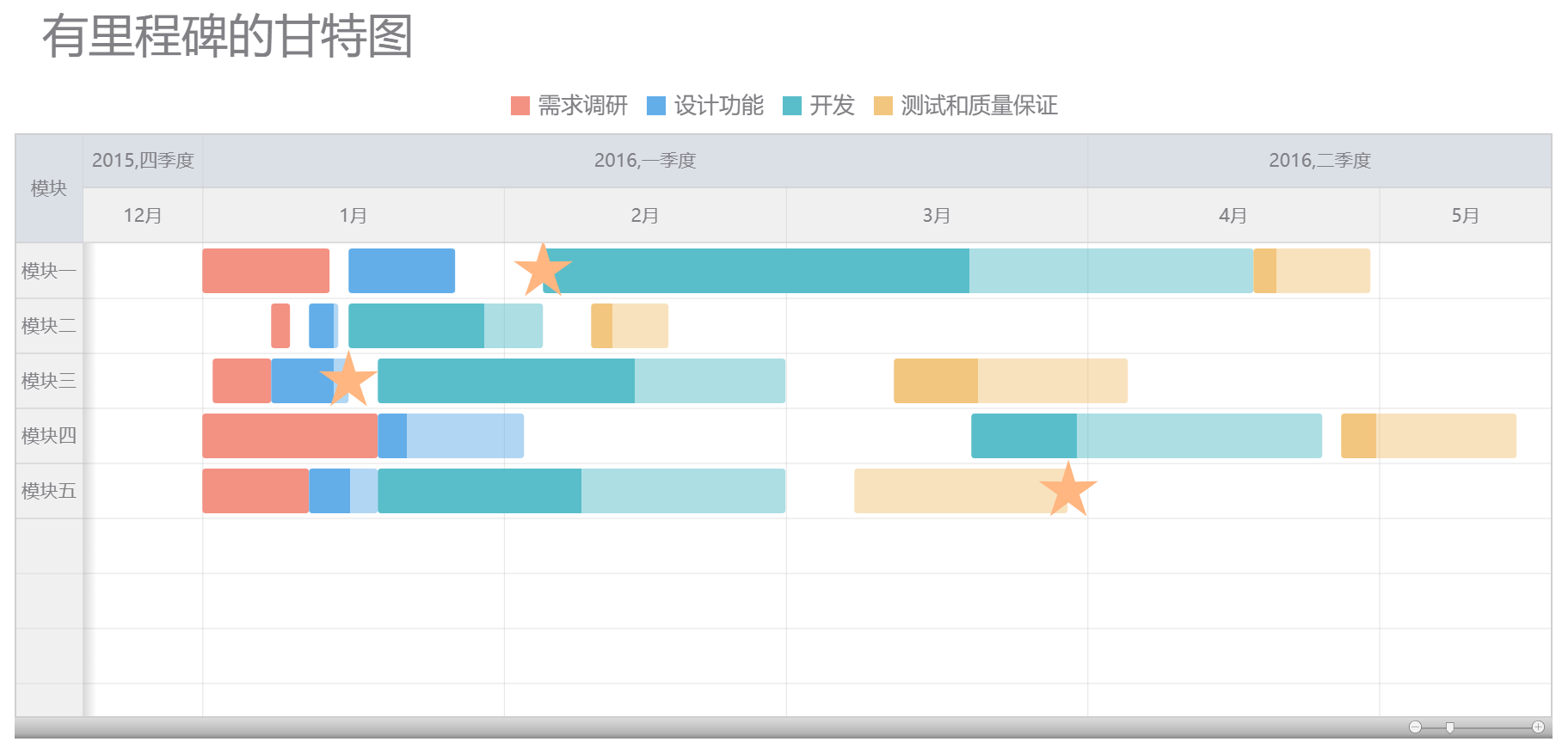Toggle the 设计功能 legend series
Viewport: 1568px width, 754px height.
pos(704,106)
